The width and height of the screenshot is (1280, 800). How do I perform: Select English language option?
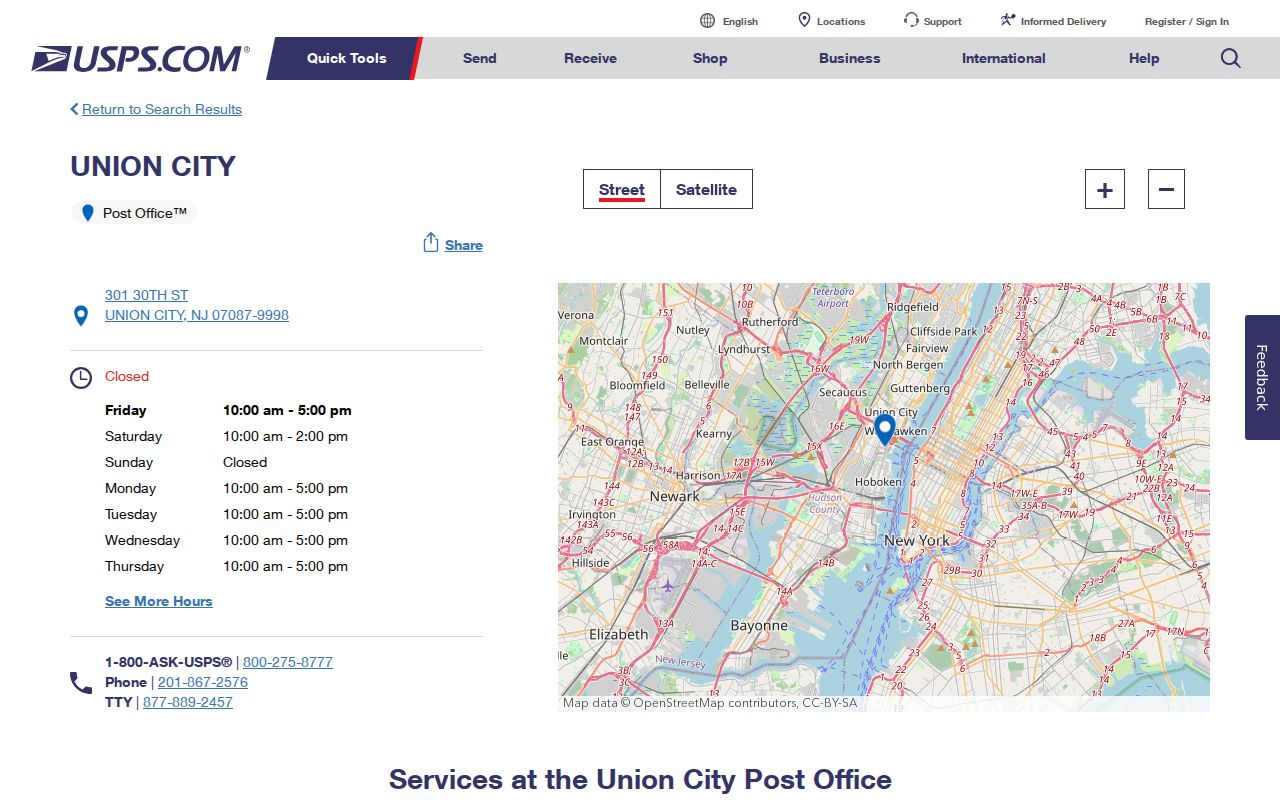point(740,21)
